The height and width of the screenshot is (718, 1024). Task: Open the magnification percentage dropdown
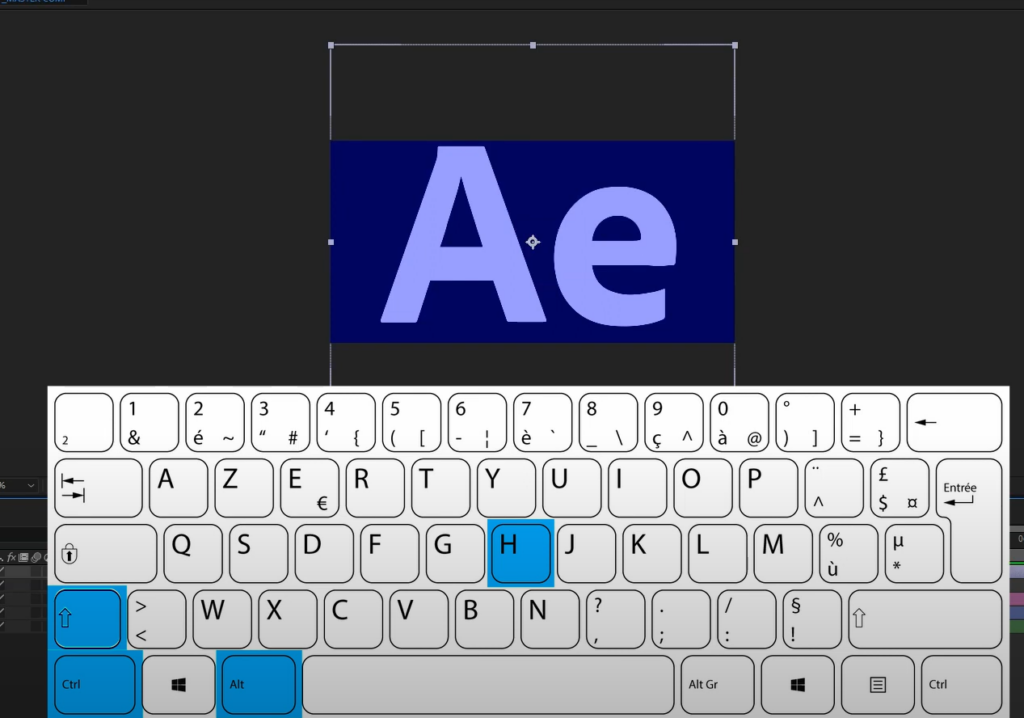tap(18, 485)
